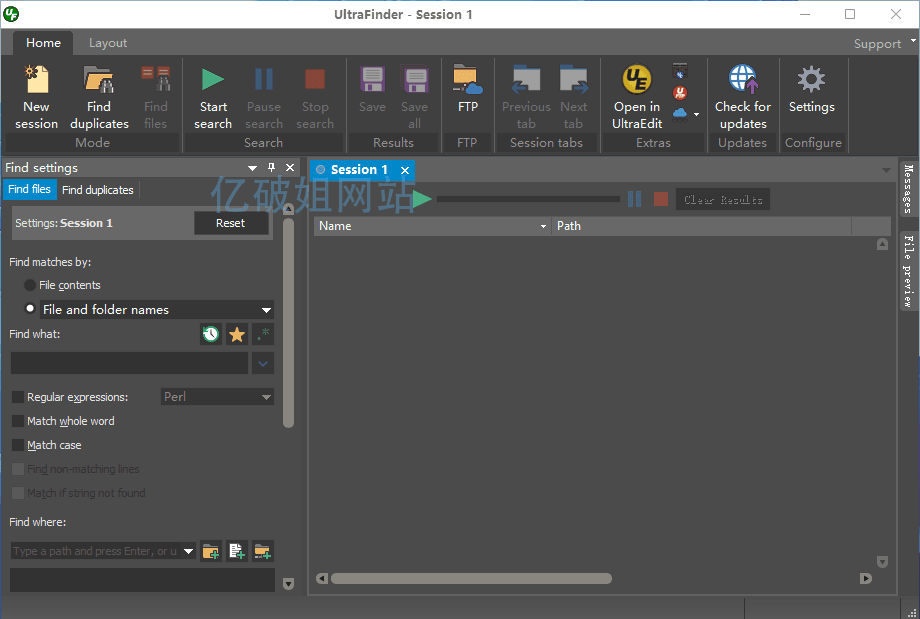Click the results horizontal scrollbar thumb
Screen dimensions: 920x619
click(x=471, y=579)
